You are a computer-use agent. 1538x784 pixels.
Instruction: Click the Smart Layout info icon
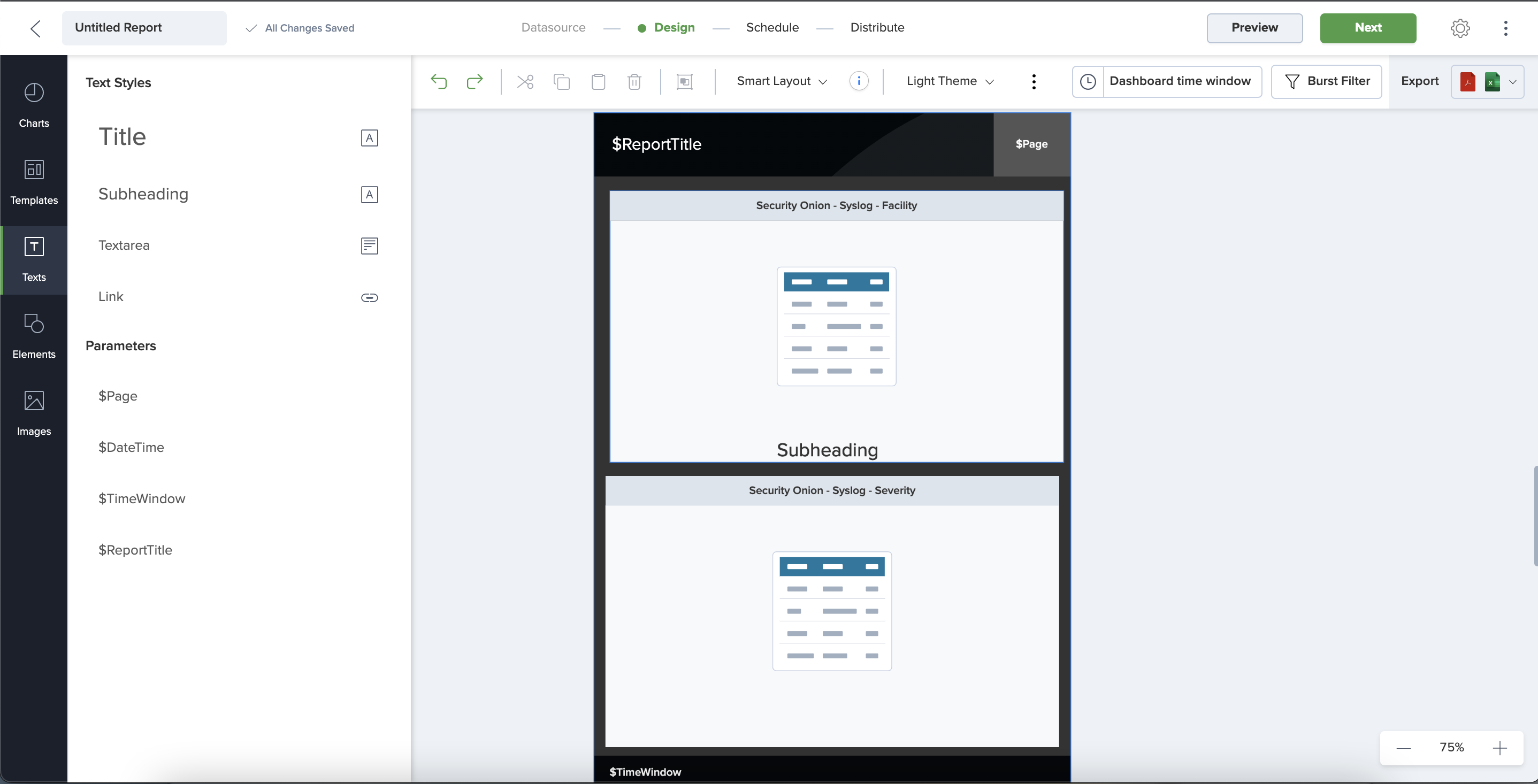859,81
